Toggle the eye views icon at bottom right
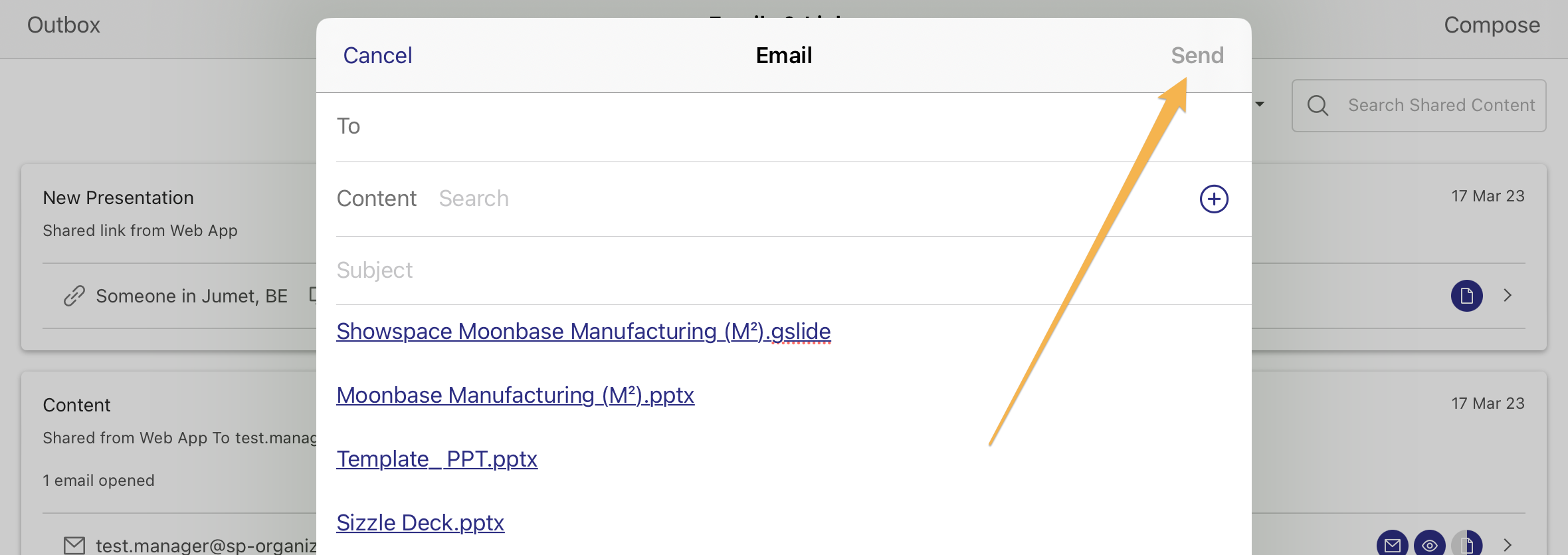 (x=1429, y=544)
